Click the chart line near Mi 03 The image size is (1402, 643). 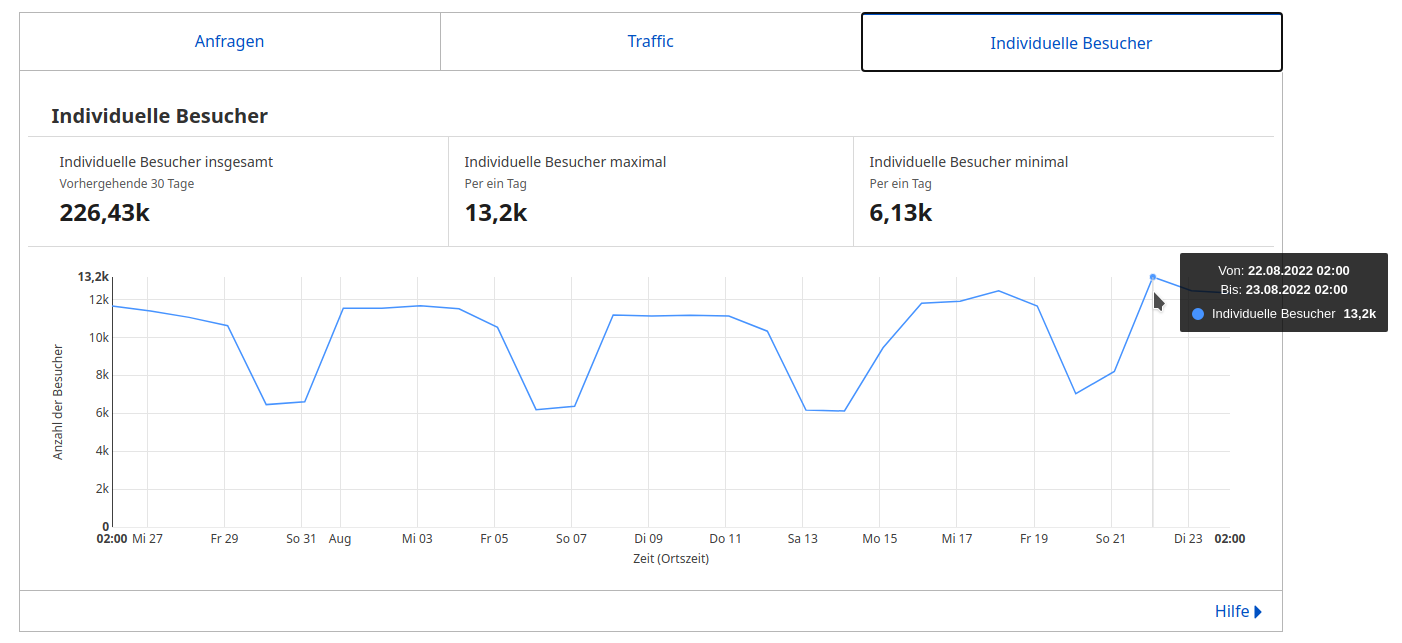417,305
